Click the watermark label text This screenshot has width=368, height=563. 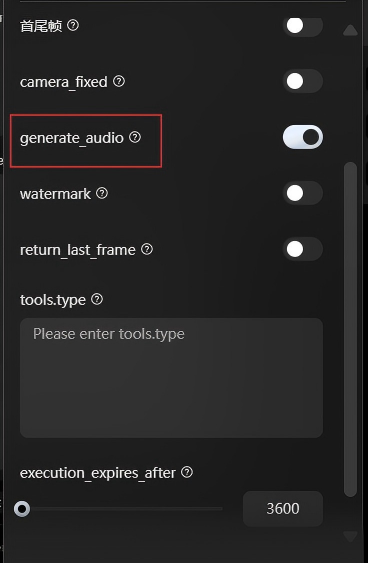55,194
